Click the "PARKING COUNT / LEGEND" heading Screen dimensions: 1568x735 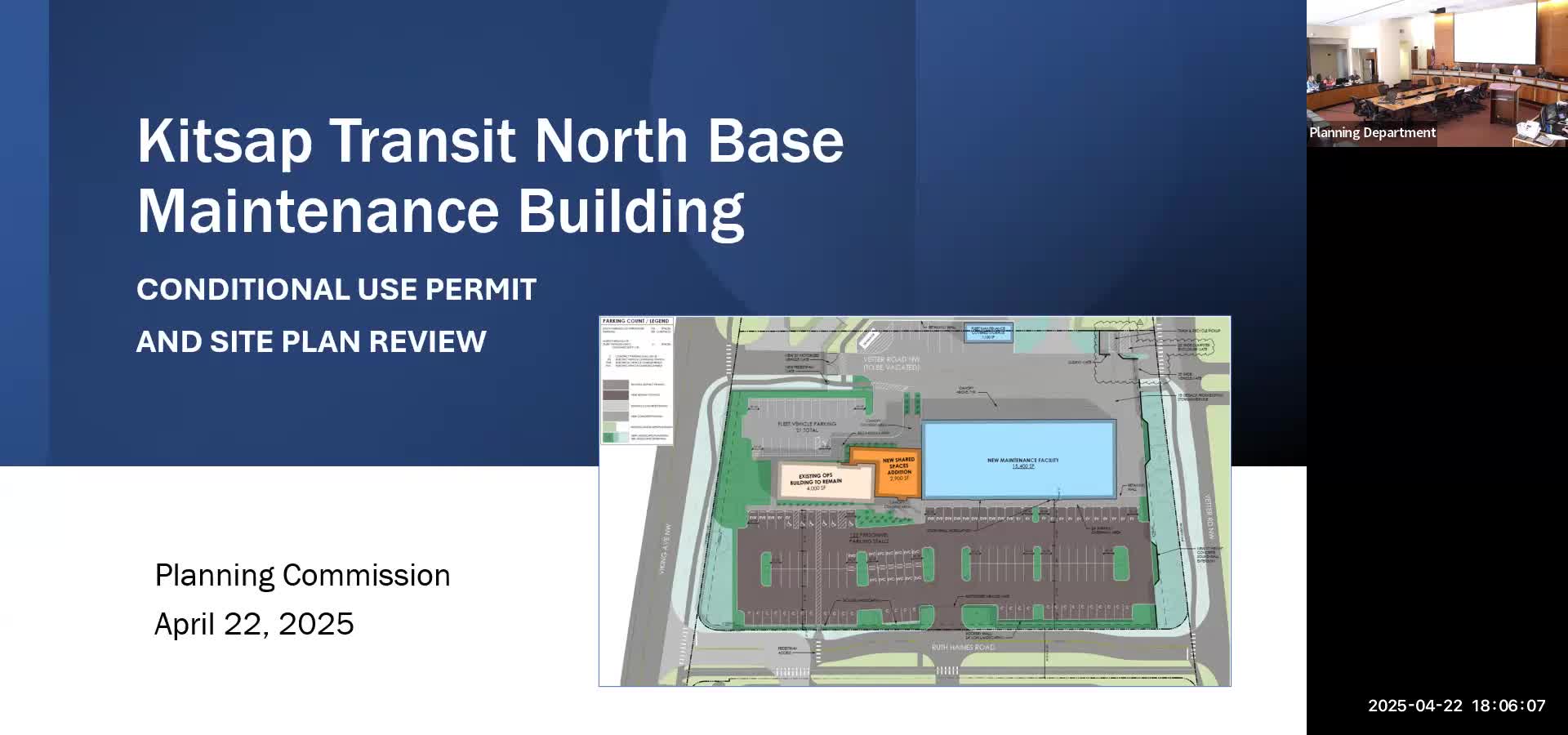pos(635,321)
